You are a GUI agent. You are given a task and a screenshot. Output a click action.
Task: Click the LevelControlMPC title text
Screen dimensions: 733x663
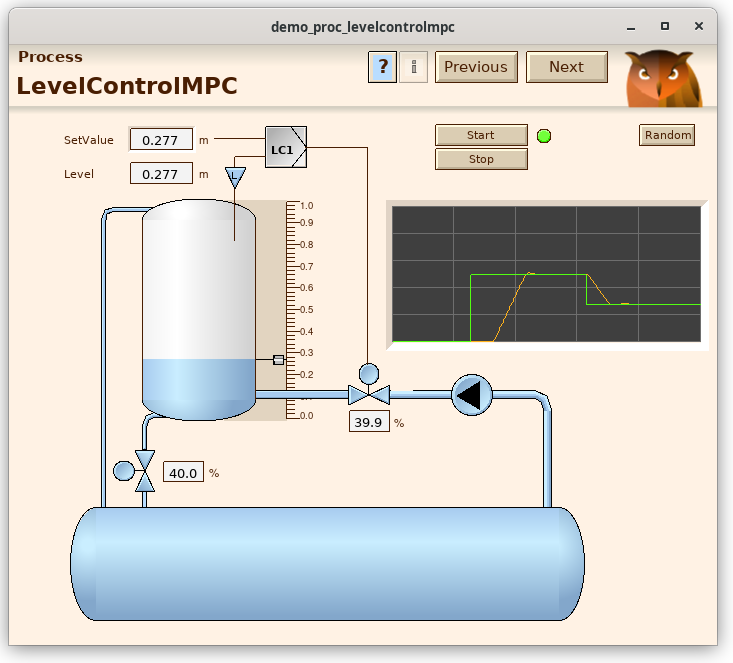point(127,86)
